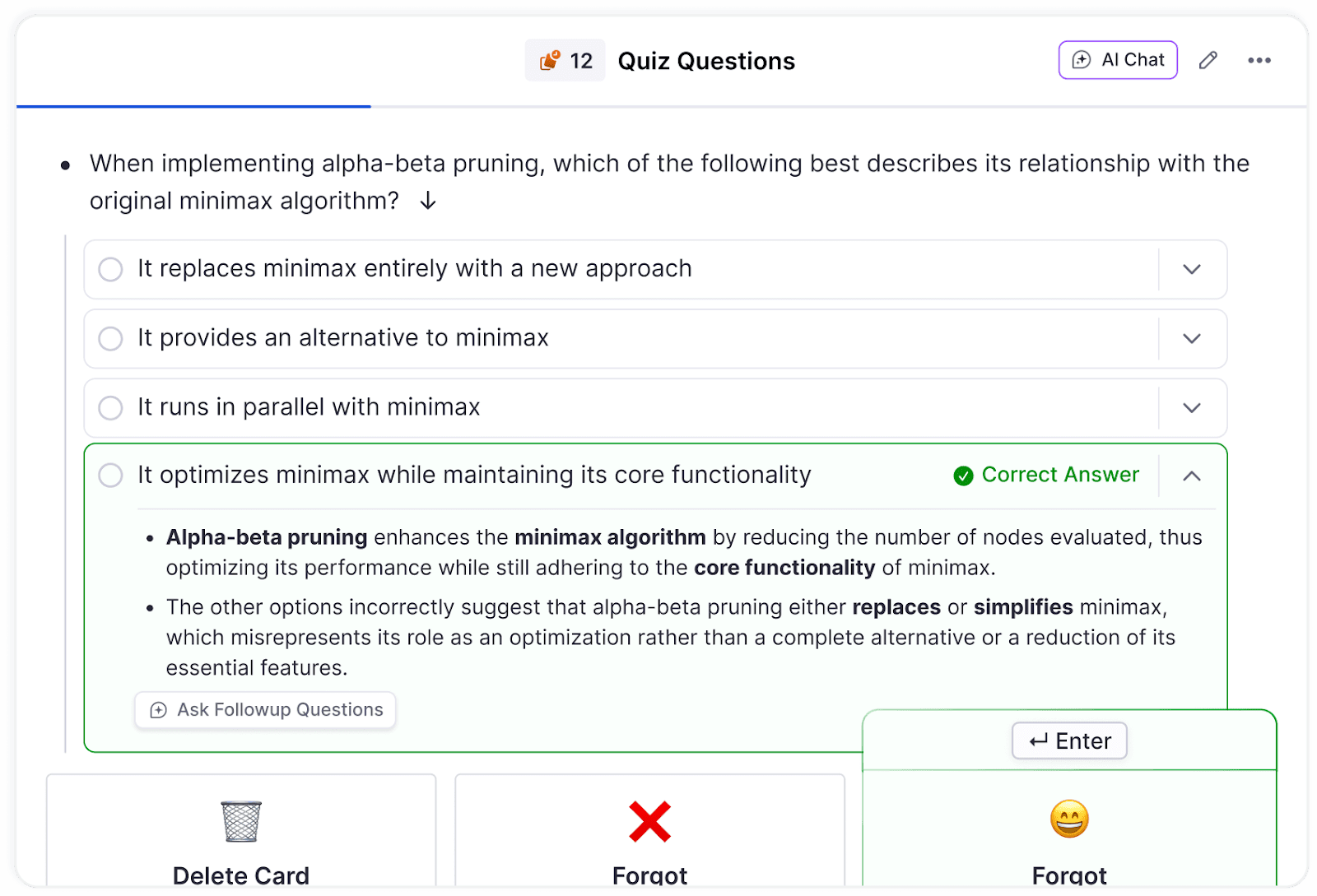The image size is (1317, 896).
Task: Select "It replaces minimax entirely" radio option
Action: (110, 269)
